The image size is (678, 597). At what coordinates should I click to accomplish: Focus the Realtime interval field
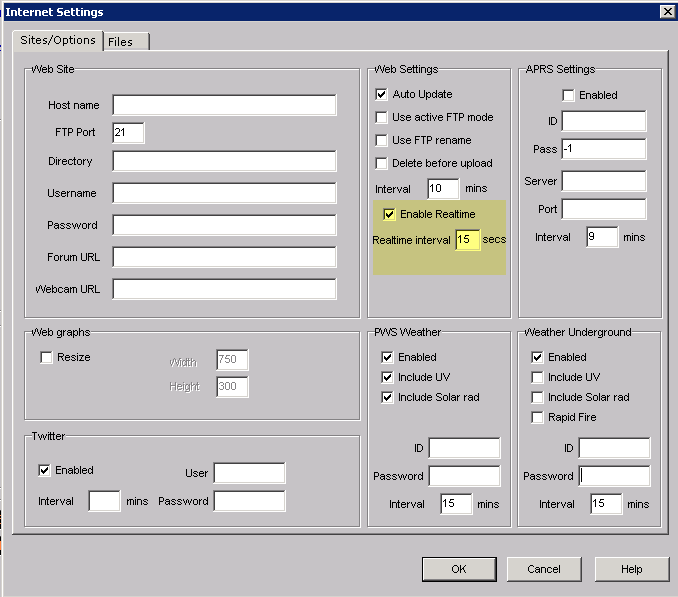pyautogui.click(x=468, y=240)
